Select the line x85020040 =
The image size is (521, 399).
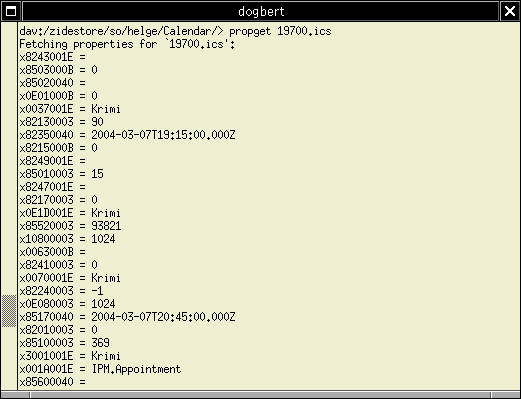click(x=52, y=83)
